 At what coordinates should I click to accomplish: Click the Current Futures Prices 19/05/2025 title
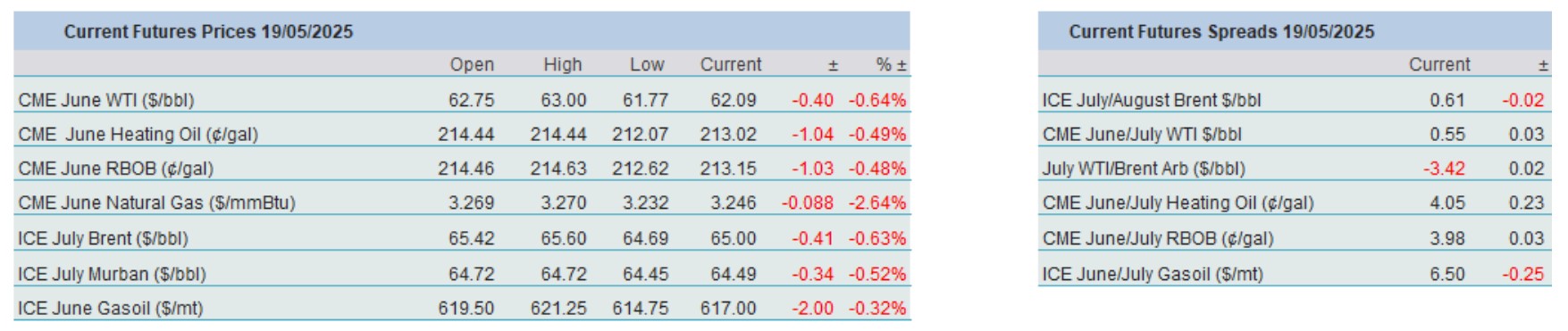(208, 32)
